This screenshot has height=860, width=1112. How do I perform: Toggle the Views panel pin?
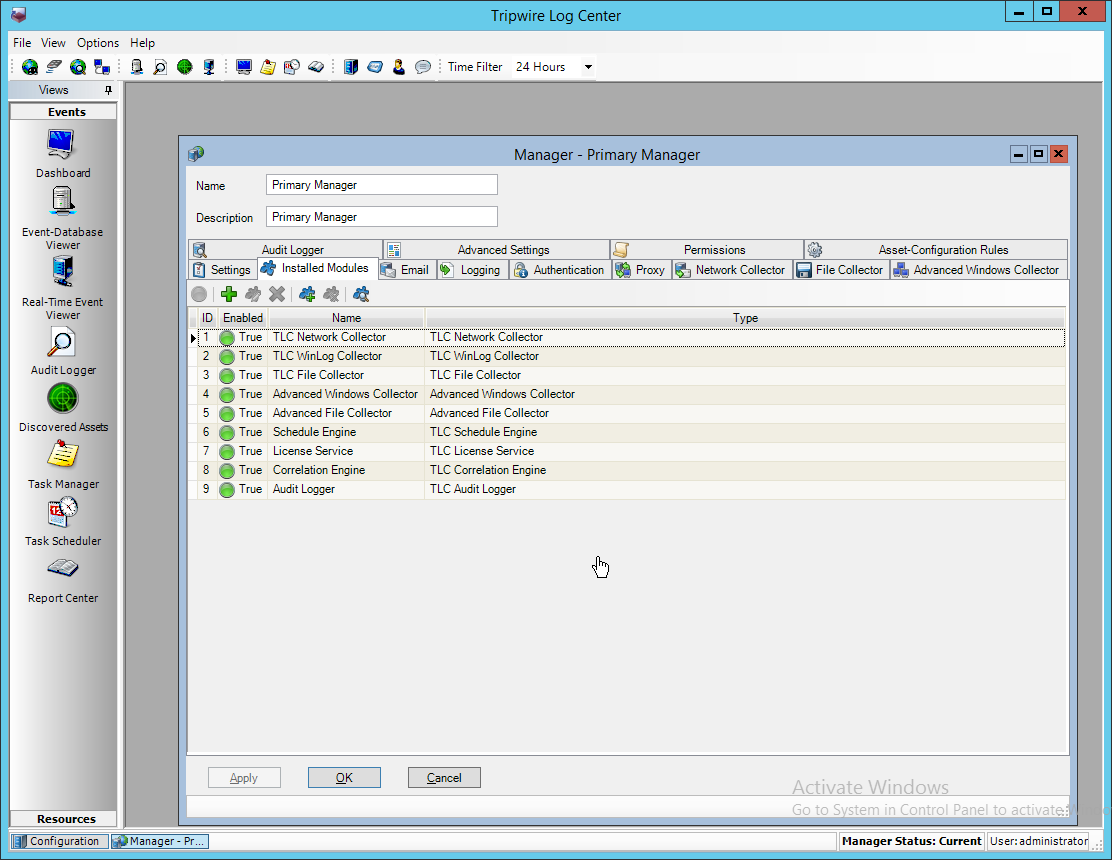click(109, 90)
